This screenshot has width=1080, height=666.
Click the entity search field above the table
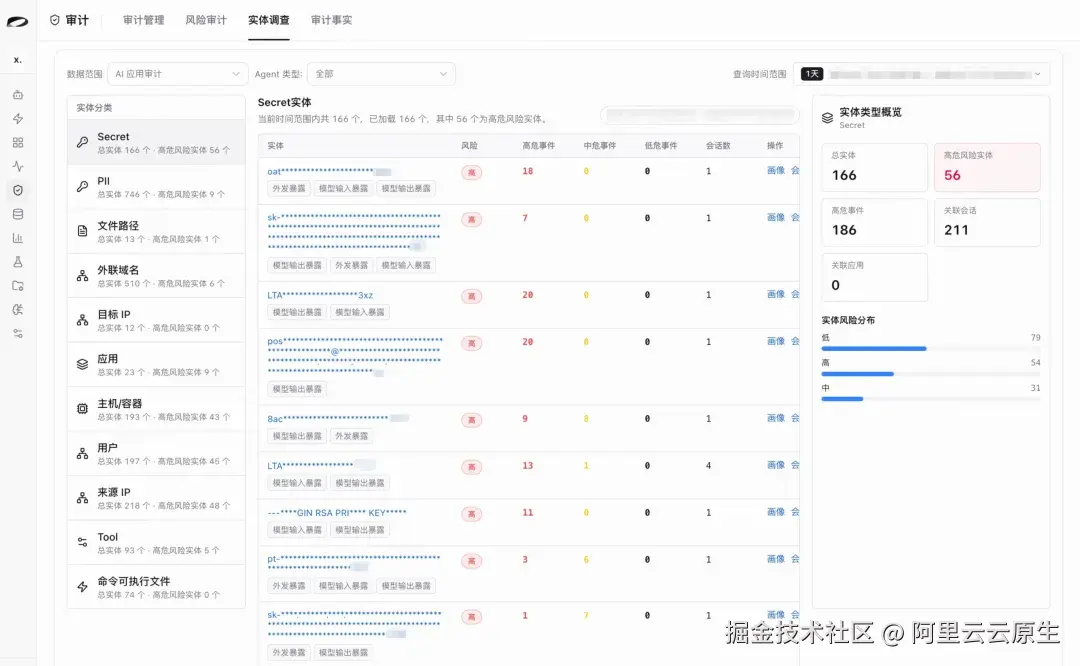(699, 114)
